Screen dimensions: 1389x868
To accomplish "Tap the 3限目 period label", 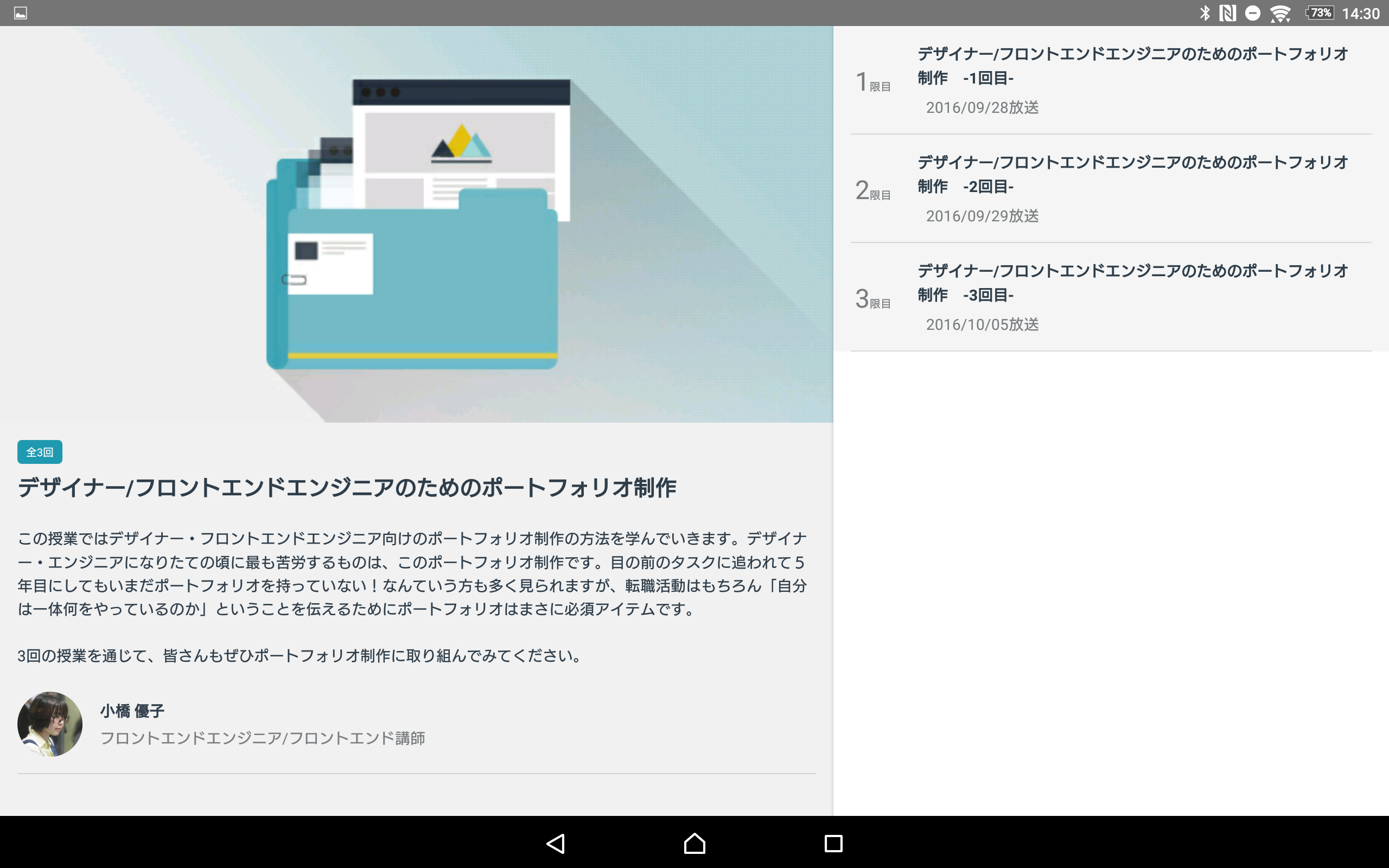I will tap(872, 299).
